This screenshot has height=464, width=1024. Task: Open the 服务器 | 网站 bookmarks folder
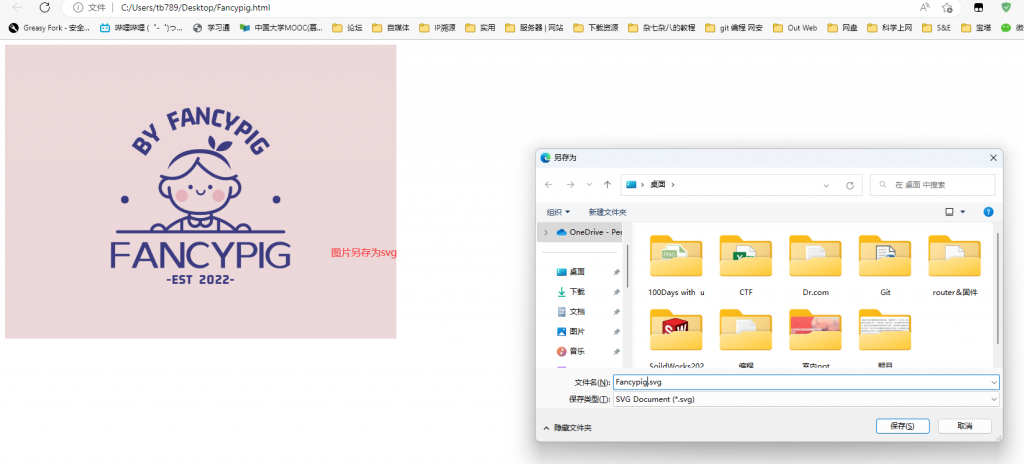[535, 27]
